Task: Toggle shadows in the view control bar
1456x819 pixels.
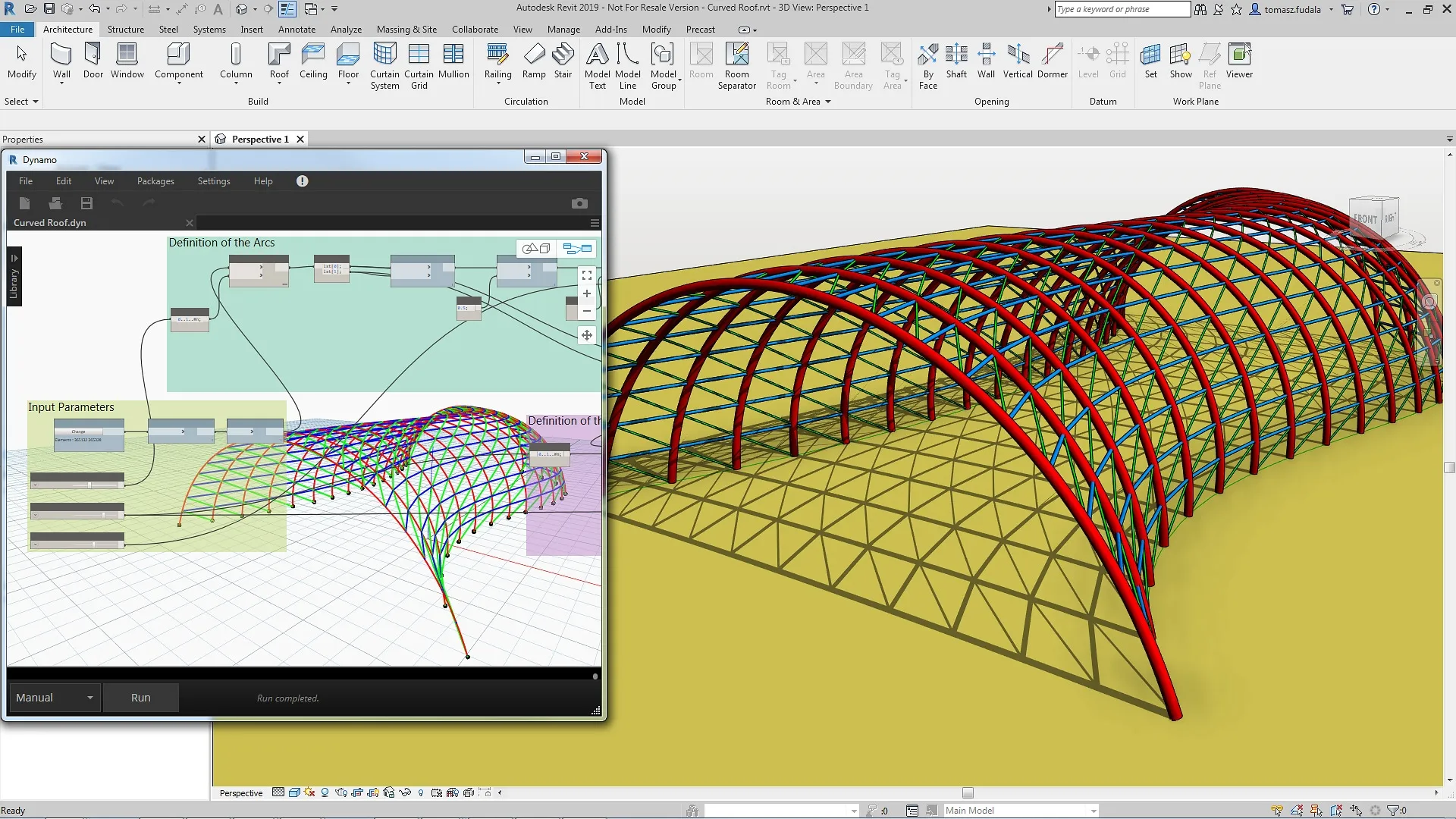Action: [324, 792]
